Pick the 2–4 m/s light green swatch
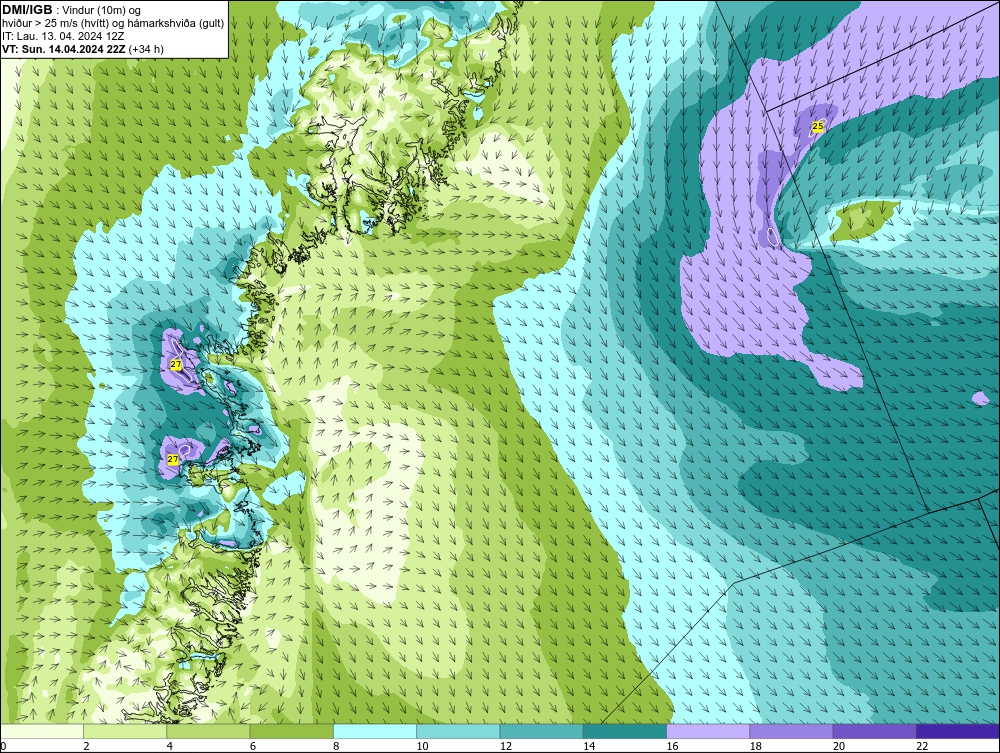The image size is (1000, 753). tap(125, 731)
